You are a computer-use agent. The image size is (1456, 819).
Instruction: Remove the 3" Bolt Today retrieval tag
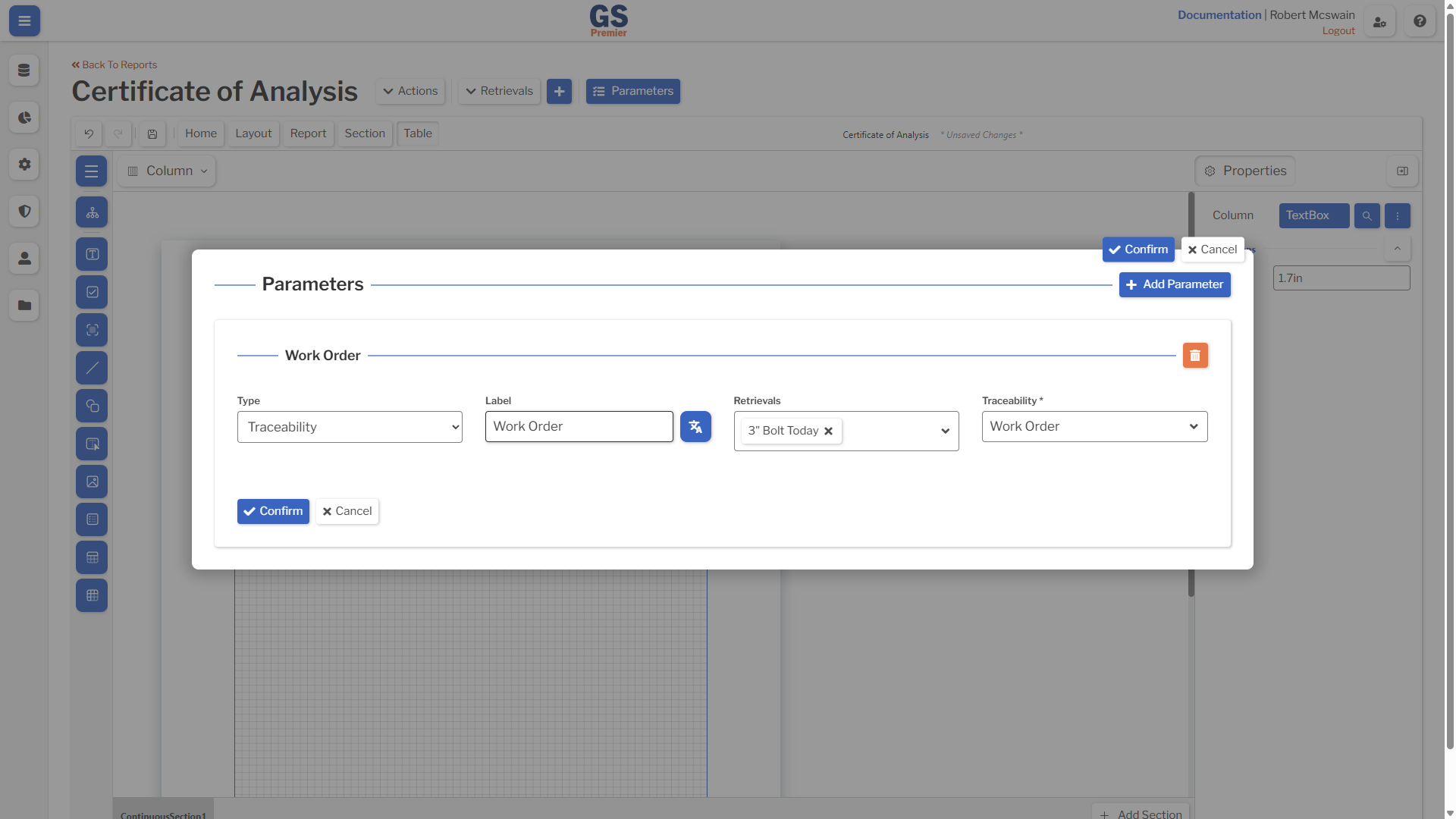click(x=829, y=431)
